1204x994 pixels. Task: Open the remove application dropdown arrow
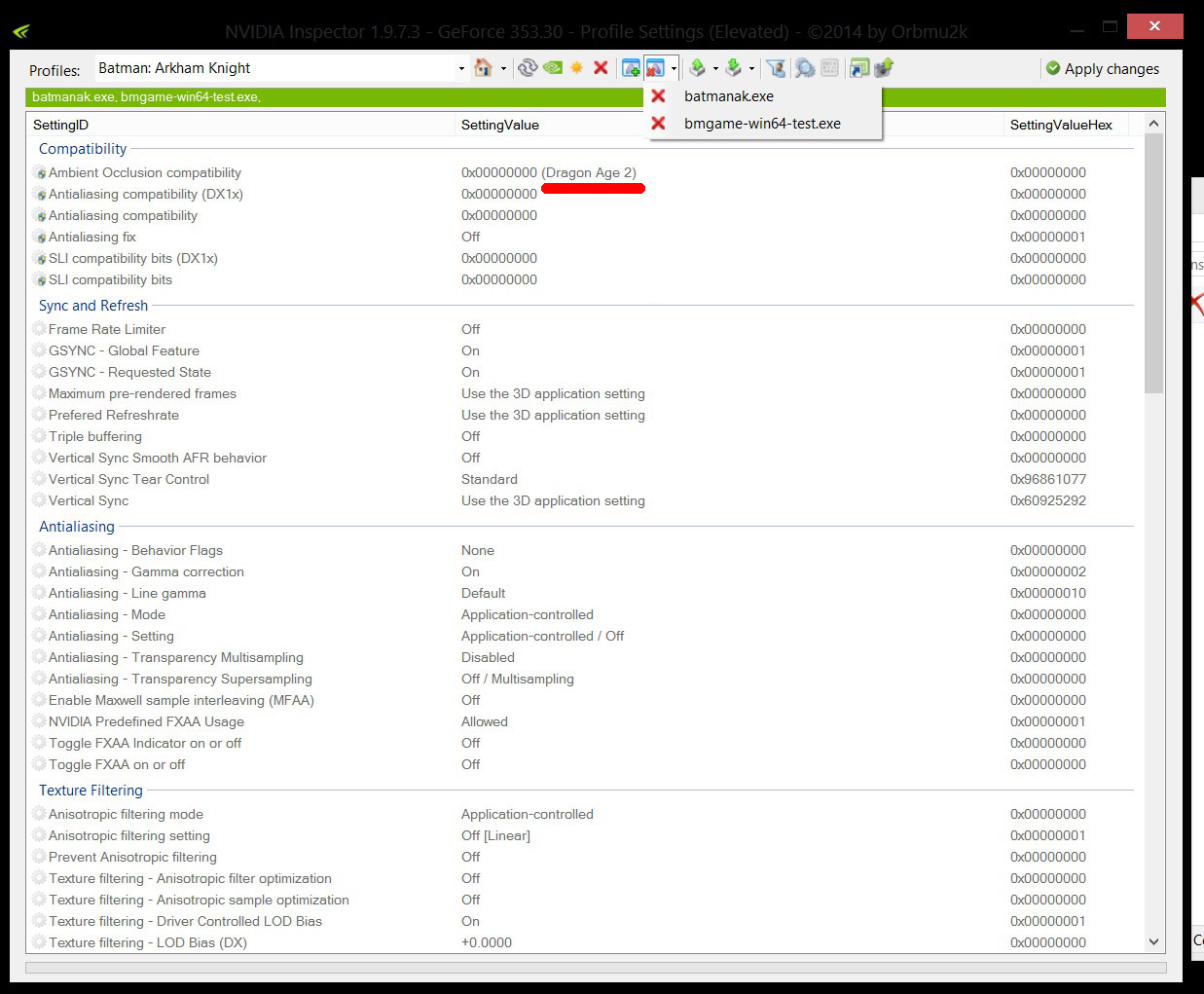(x=674, y=69)
